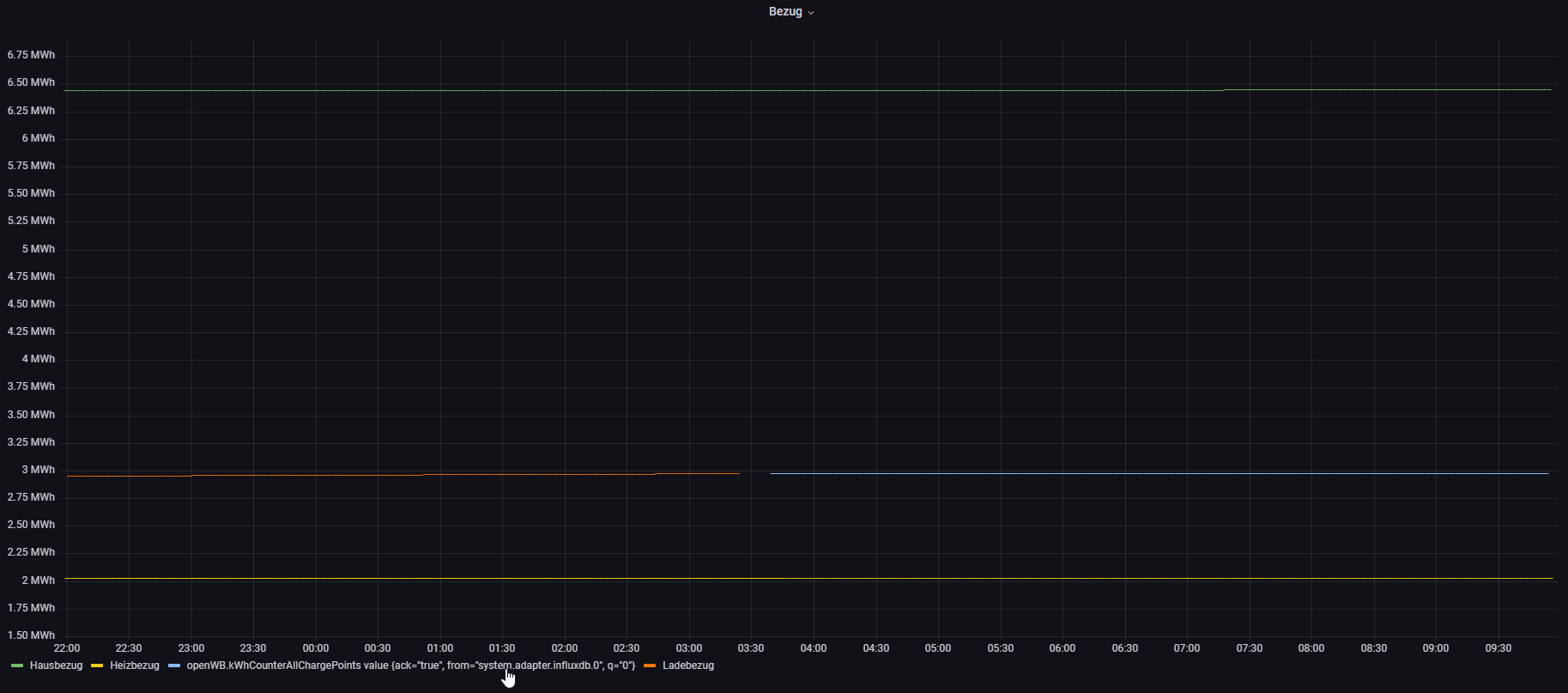Click the white line at 2 MWh
The height and width of the screenshot is (693, 1568).
pyautogui.click(x=808, y=579)
